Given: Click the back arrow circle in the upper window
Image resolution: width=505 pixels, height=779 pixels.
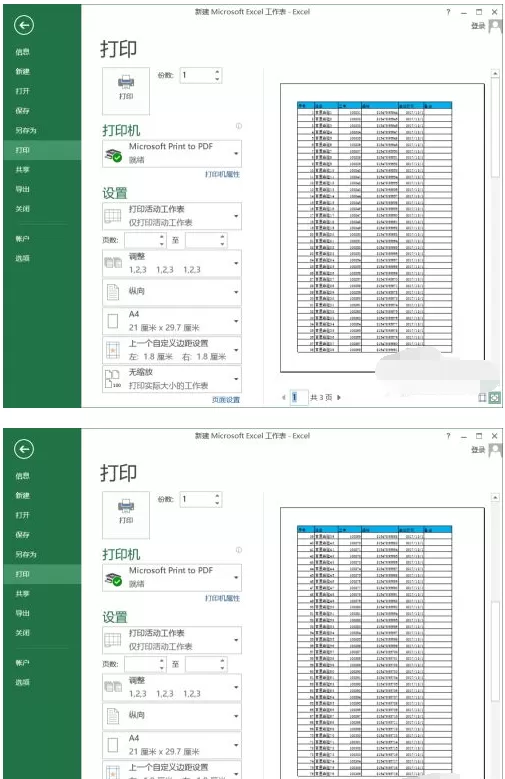Looking at the screenshot, I should click(x=24, y=25).
